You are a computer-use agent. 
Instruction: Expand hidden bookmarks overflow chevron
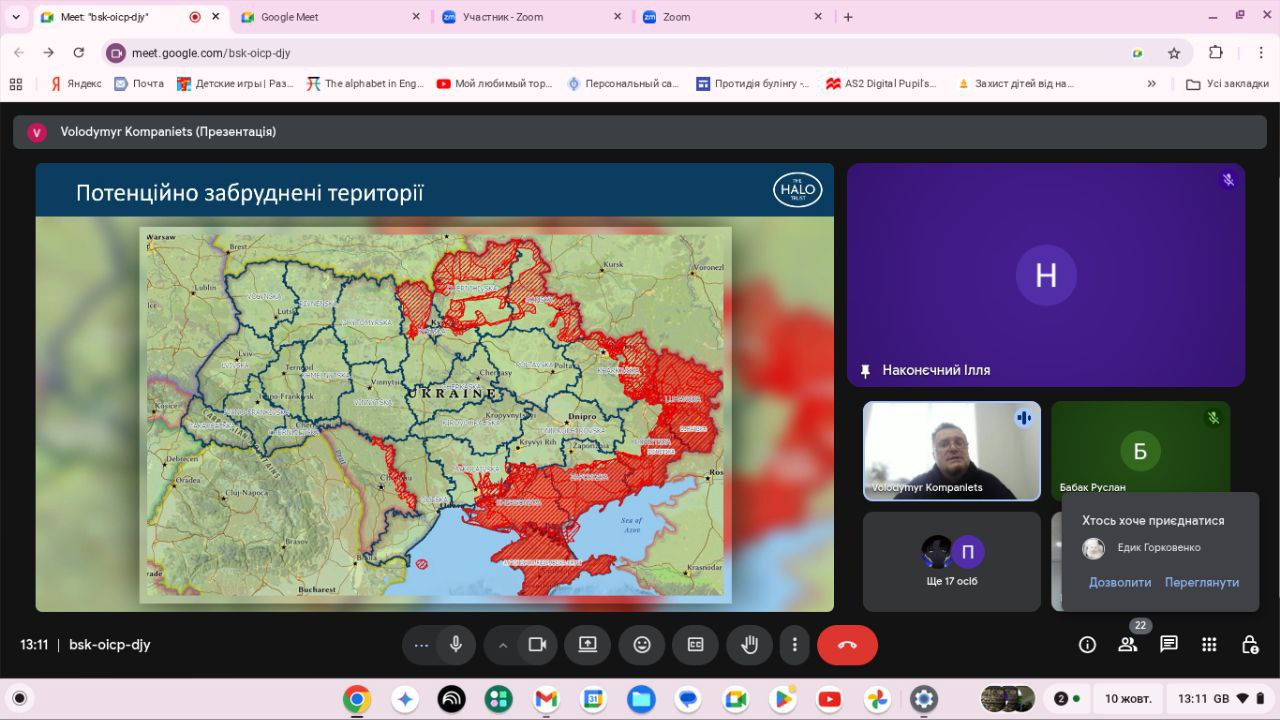[x=1151, y=84]
